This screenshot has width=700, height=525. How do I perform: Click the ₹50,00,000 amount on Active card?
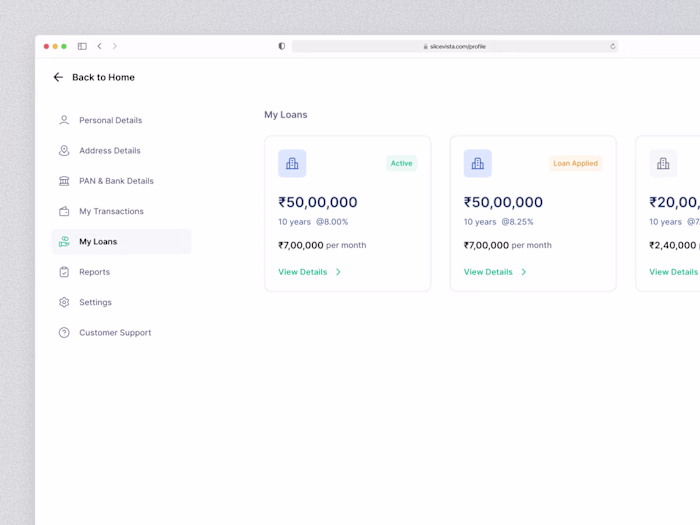[318, 202]
